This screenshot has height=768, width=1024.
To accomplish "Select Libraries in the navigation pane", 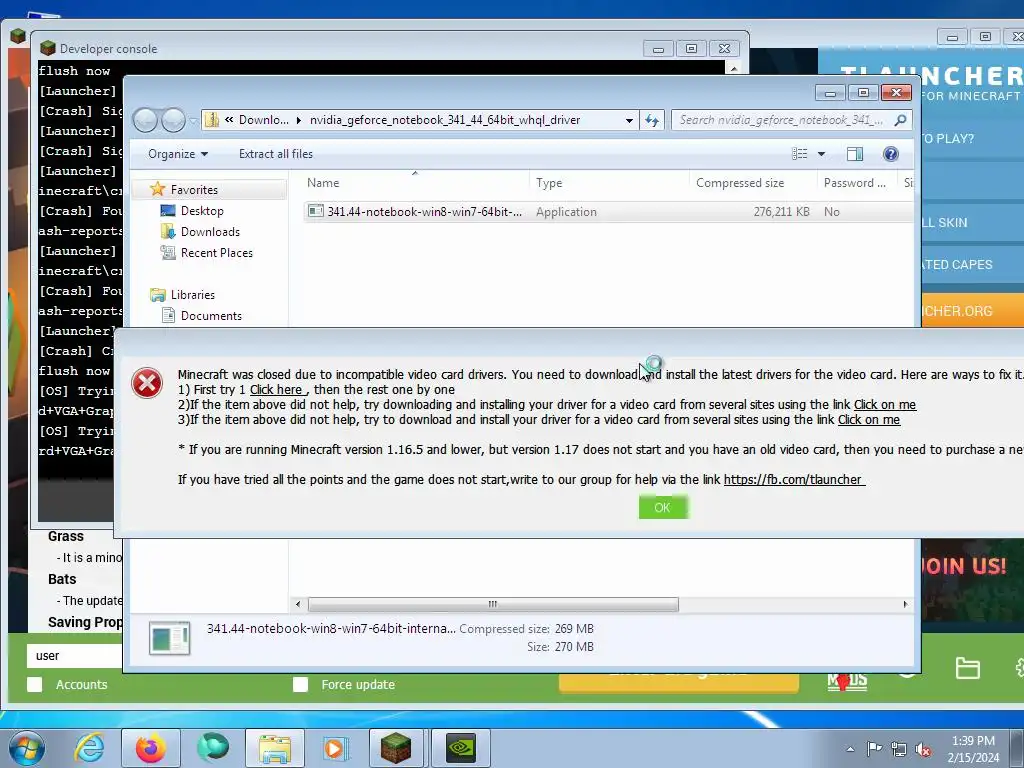I will coord(193,295).
